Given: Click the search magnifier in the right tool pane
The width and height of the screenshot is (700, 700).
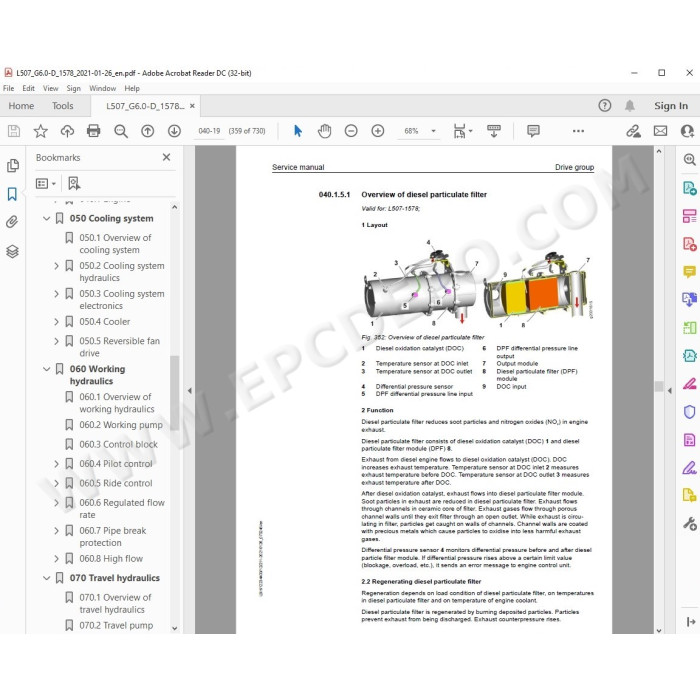Looking at the screenshot, I should click(689, 159).
